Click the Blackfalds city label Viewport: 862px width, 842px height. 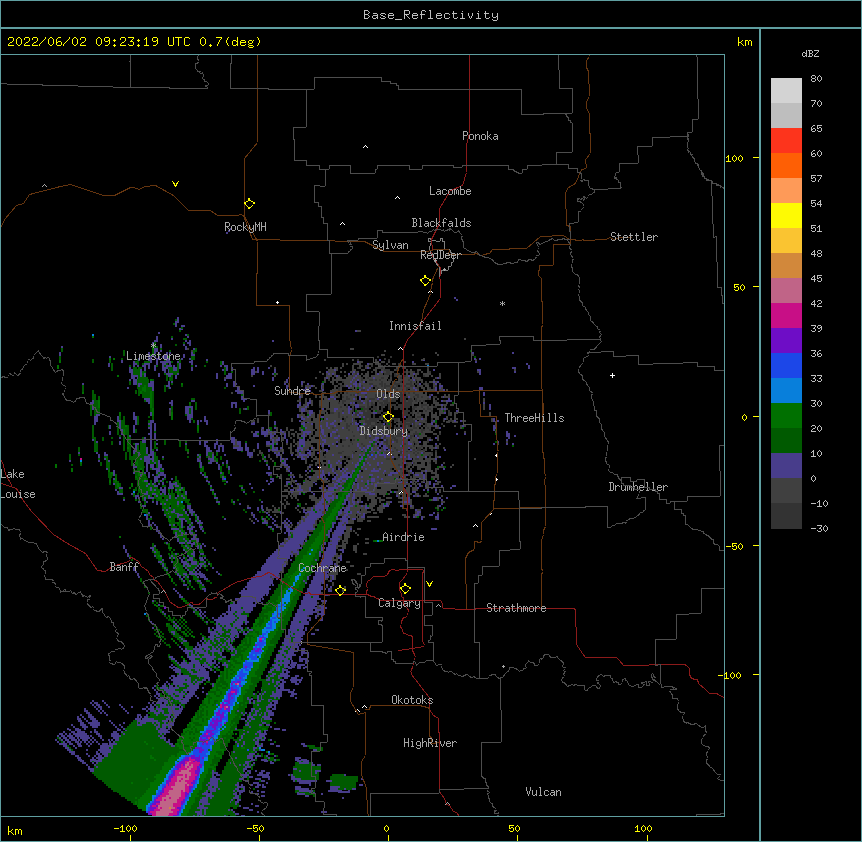tap(441, 223)
